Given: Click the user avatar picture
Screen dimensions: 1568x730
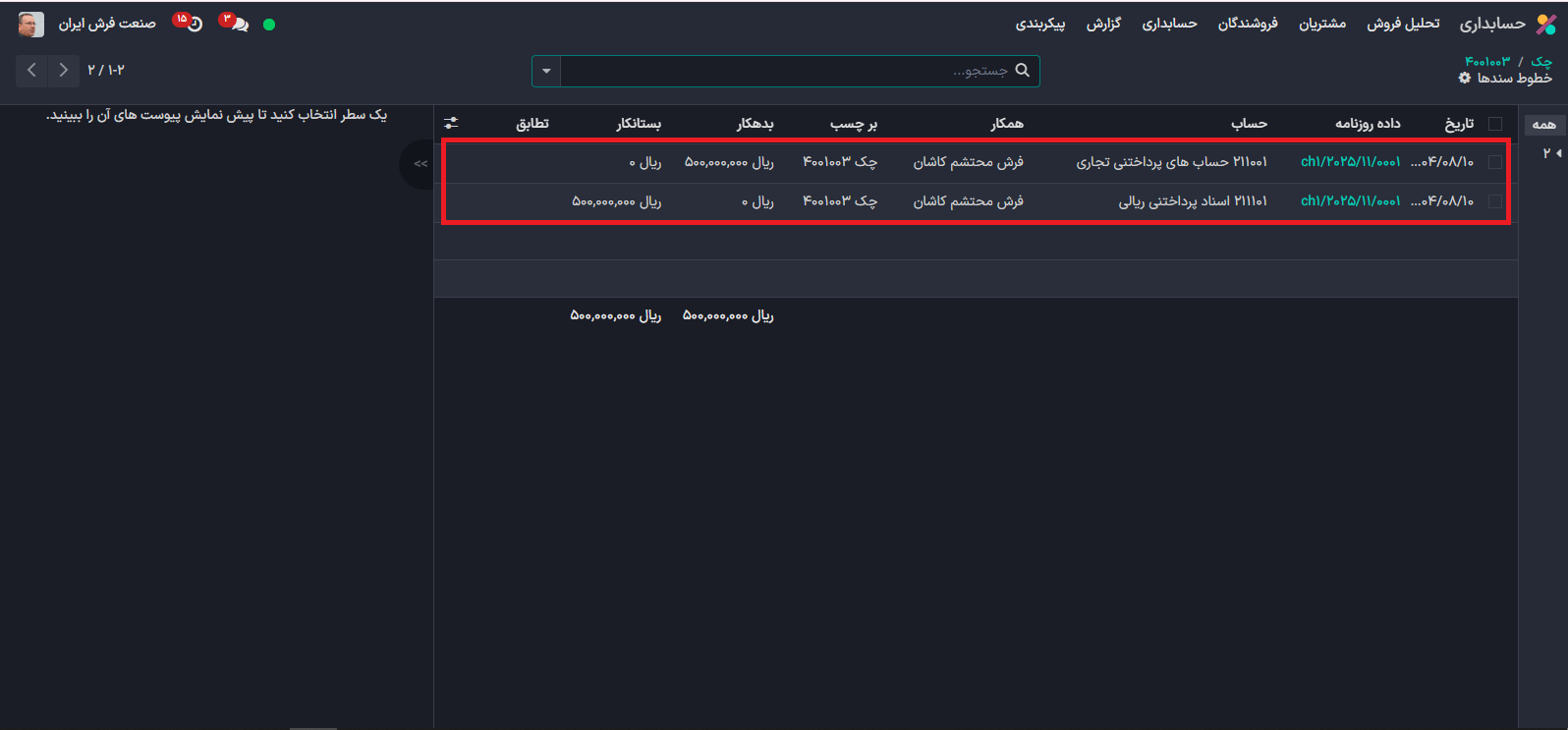Looking at the screenshot, I should [x=31, y=25].
